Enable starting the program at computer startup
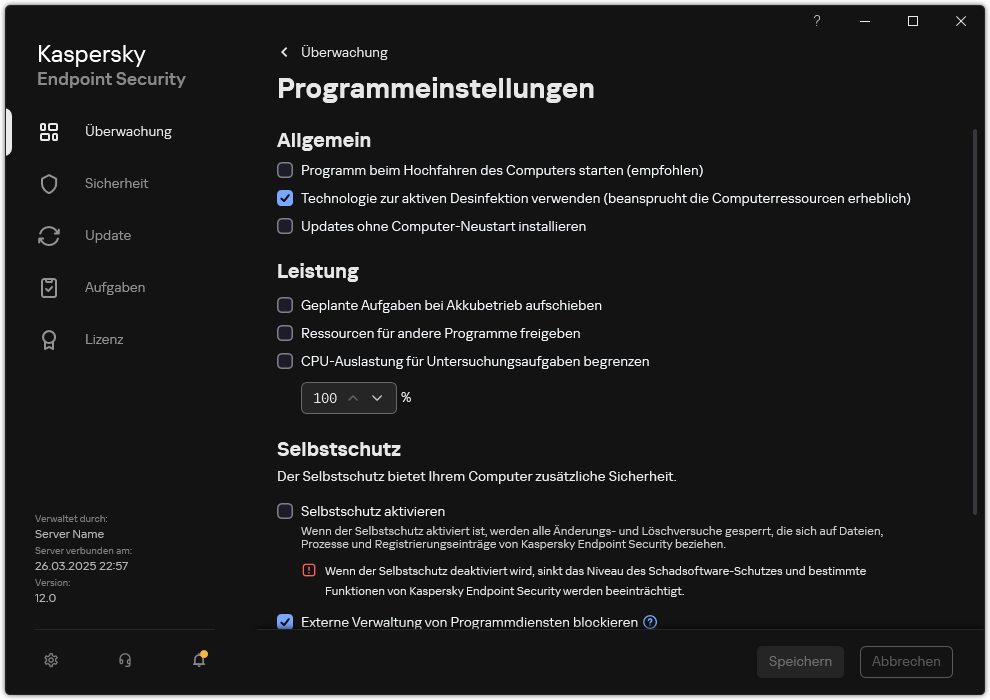The height and width of the screenshot is (700, 990). [285, 170]
